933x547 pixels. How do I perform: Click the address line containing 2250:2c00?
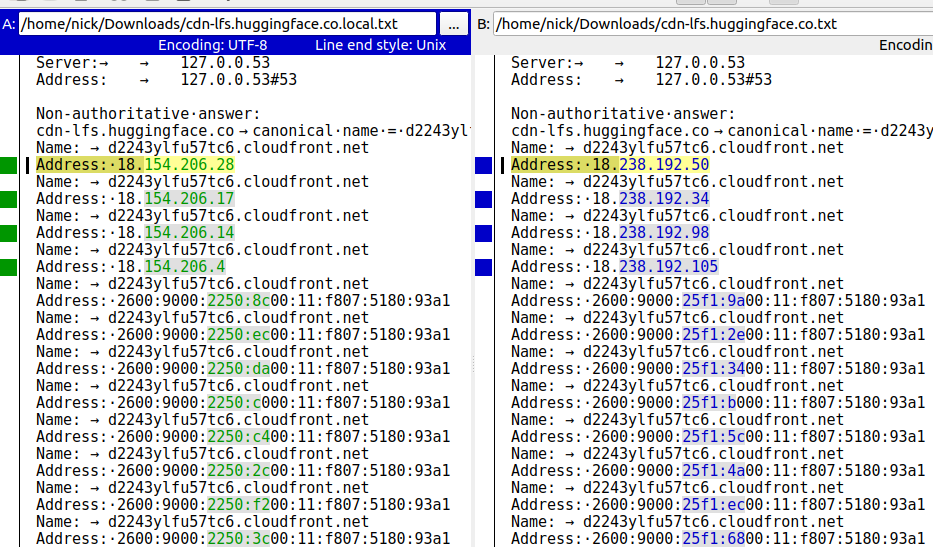point(243,470)
